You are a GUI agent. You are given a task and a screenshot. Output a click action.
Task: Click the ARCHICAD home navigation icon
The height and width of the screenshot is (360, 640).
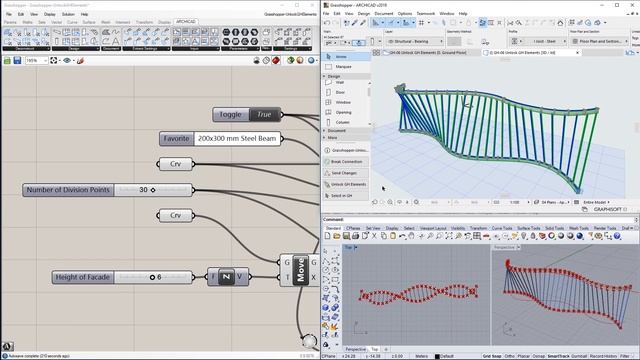560,23
